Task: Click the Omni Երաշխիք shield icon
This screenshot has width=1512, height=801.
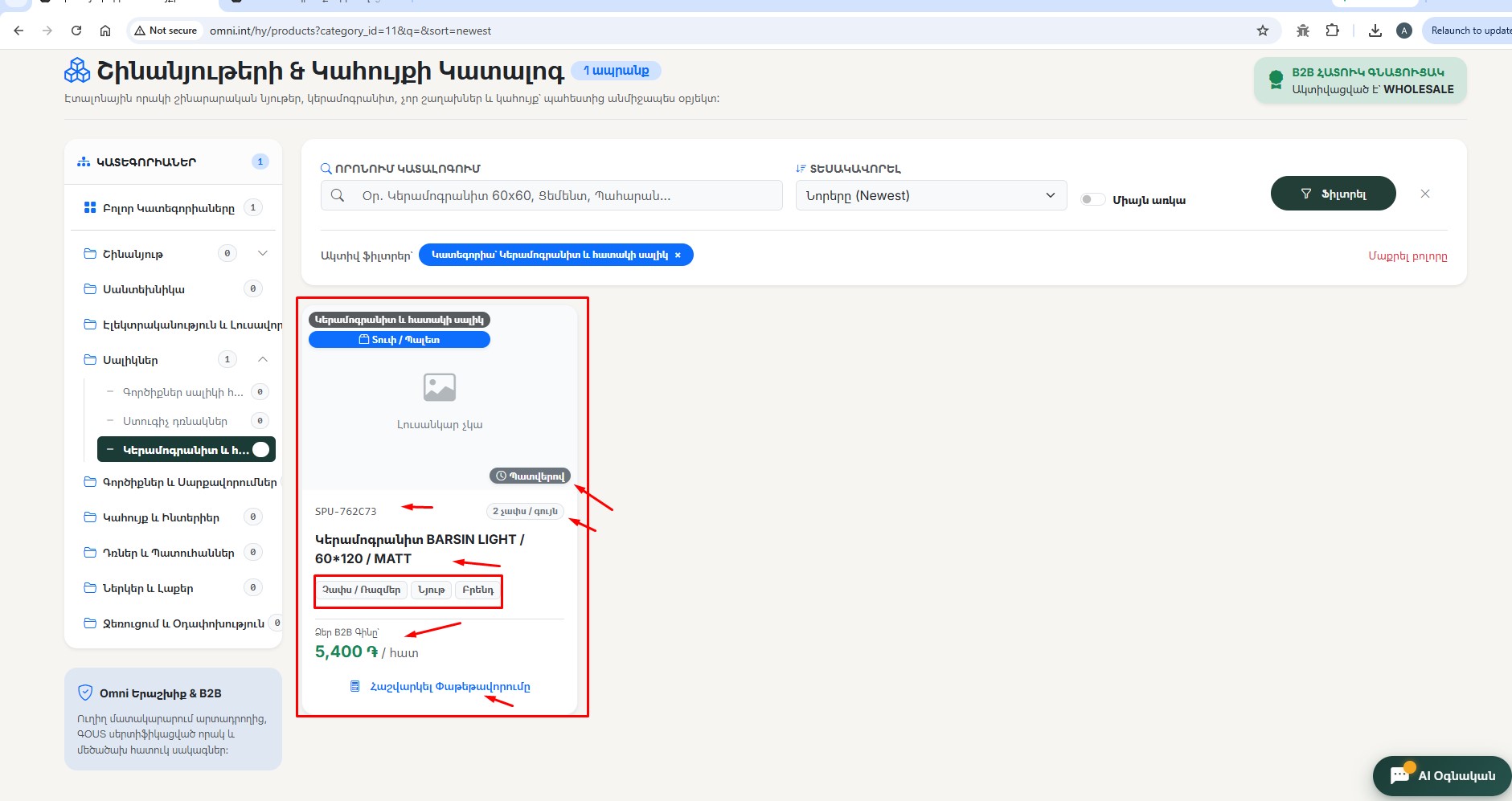Action: click(x=85, y=693)
